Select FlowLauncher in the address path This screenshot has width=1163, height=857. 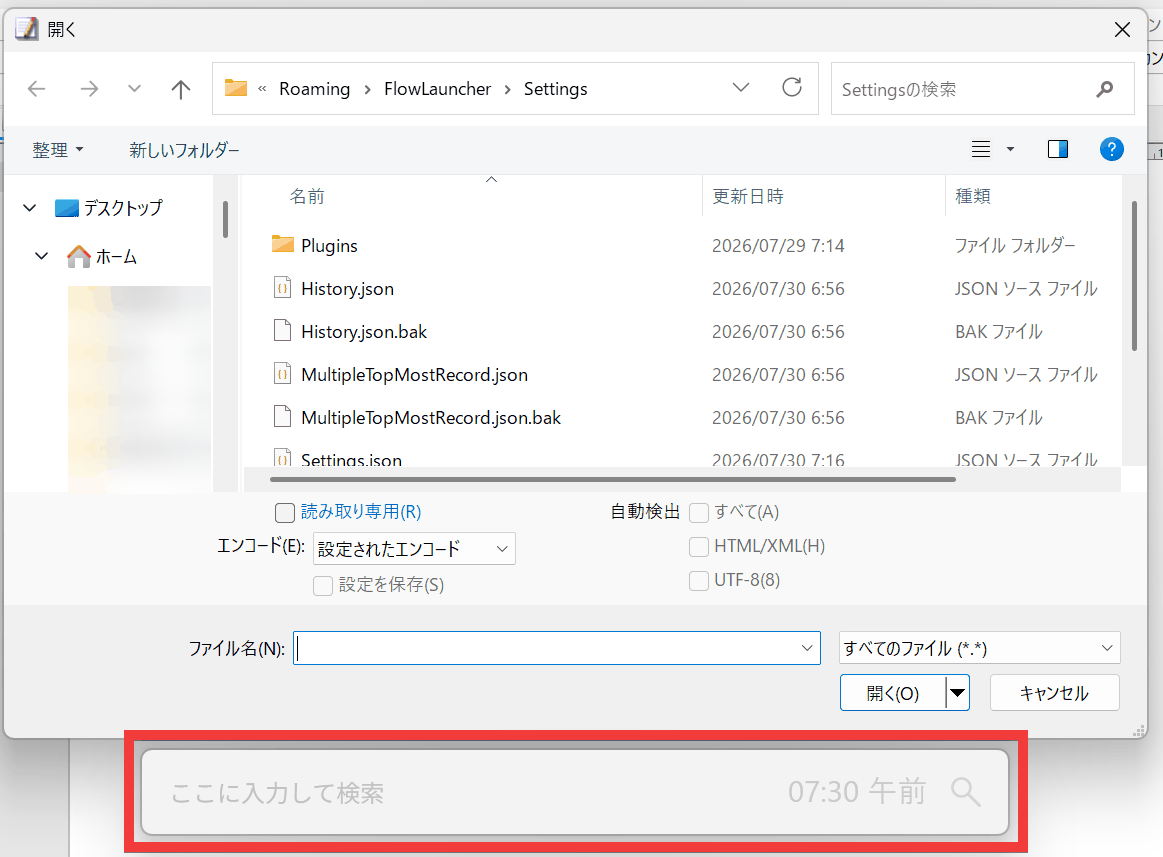pos(438,89)
